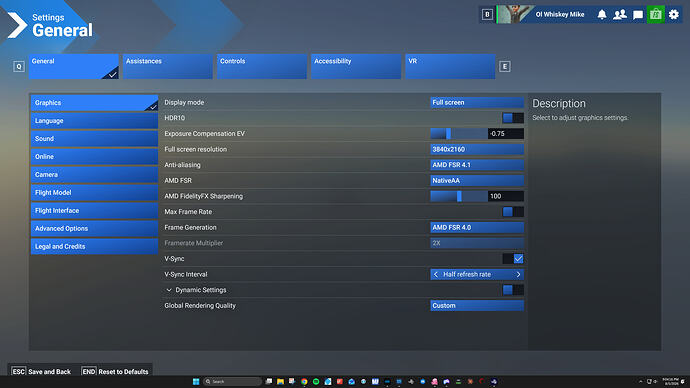This screenshot has width=690, height=388.
Task: Switch to the Controls tab
Action: (262, 66)
